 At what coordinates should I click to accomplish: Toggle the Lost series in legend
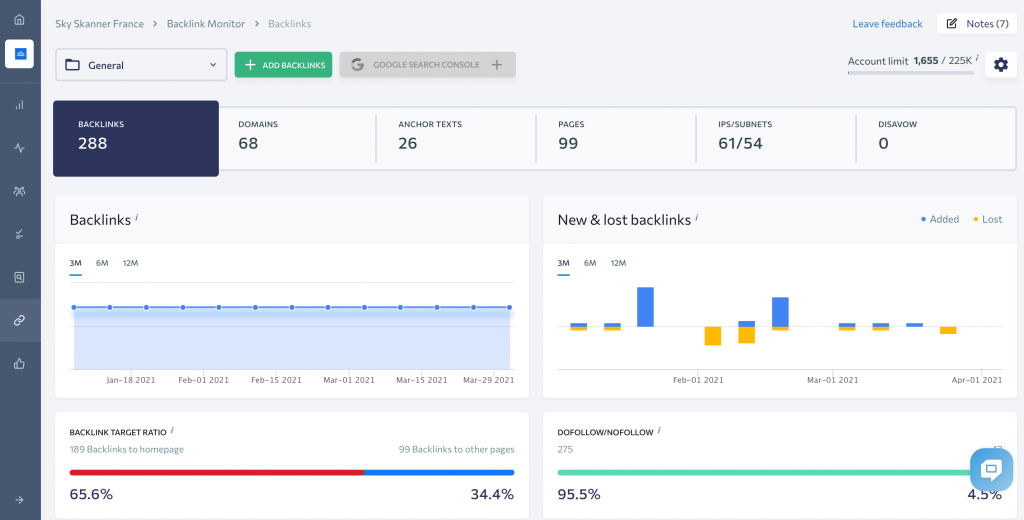987,219
